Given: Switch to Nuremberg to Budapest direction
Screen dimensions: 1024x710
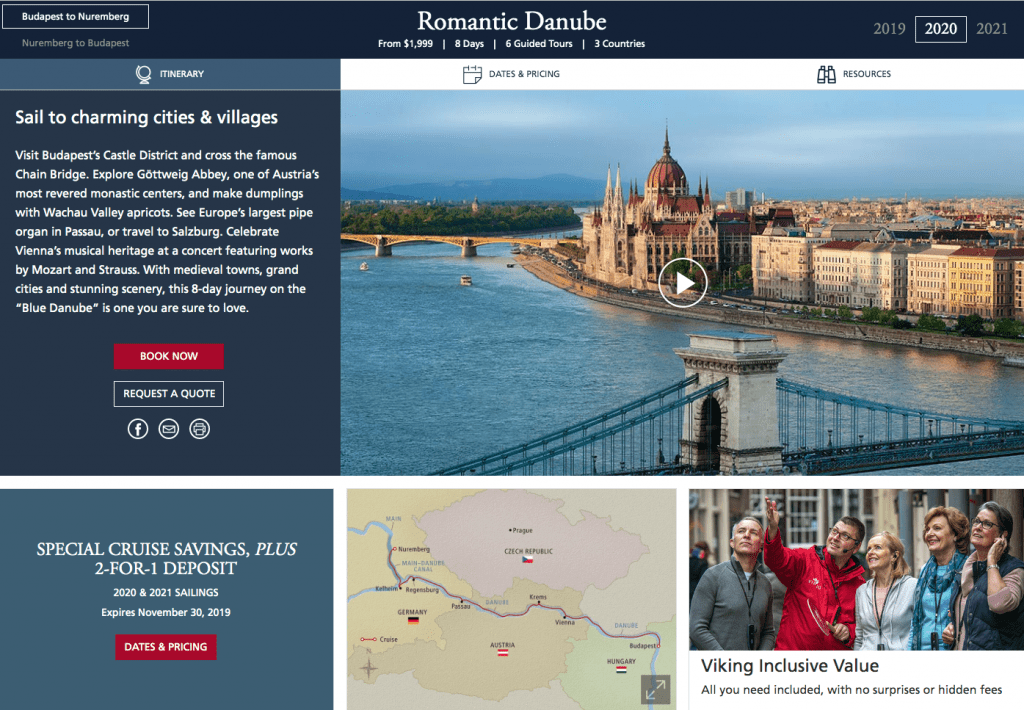Looking at the screenshot, I should (76, 43).
